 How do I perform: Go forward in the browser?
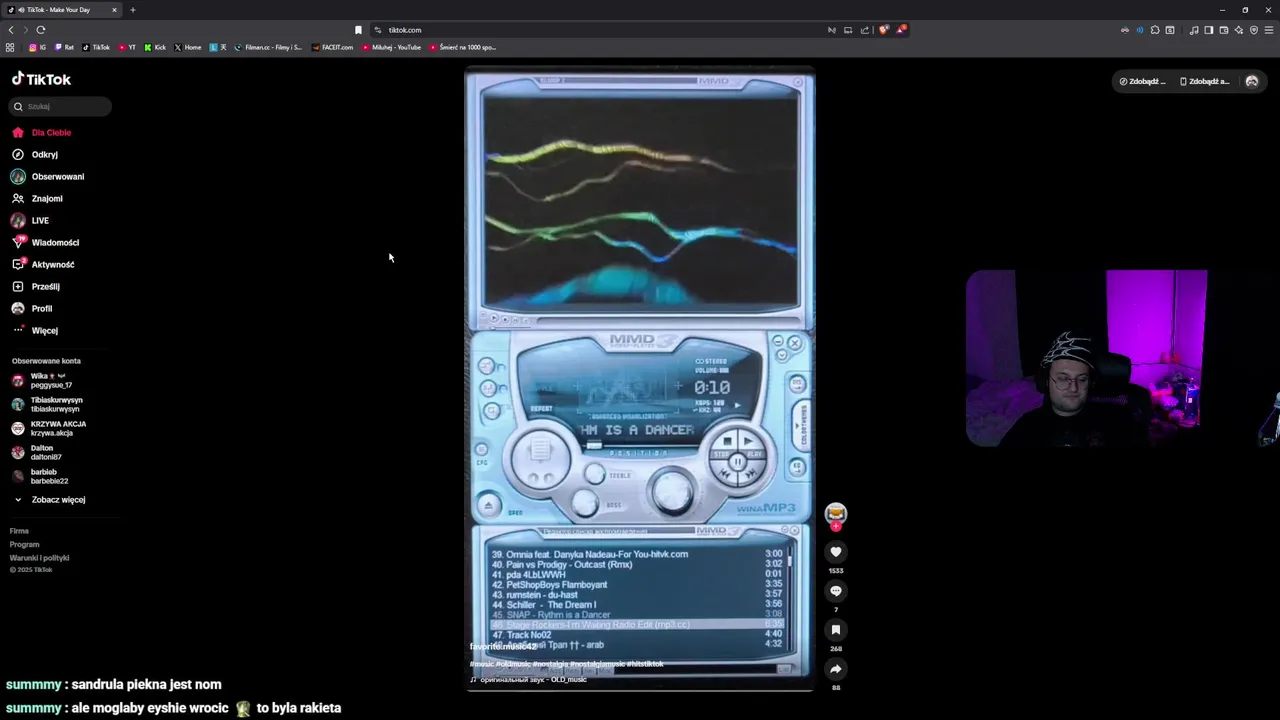pyautogui.click(x=25, y=30)
